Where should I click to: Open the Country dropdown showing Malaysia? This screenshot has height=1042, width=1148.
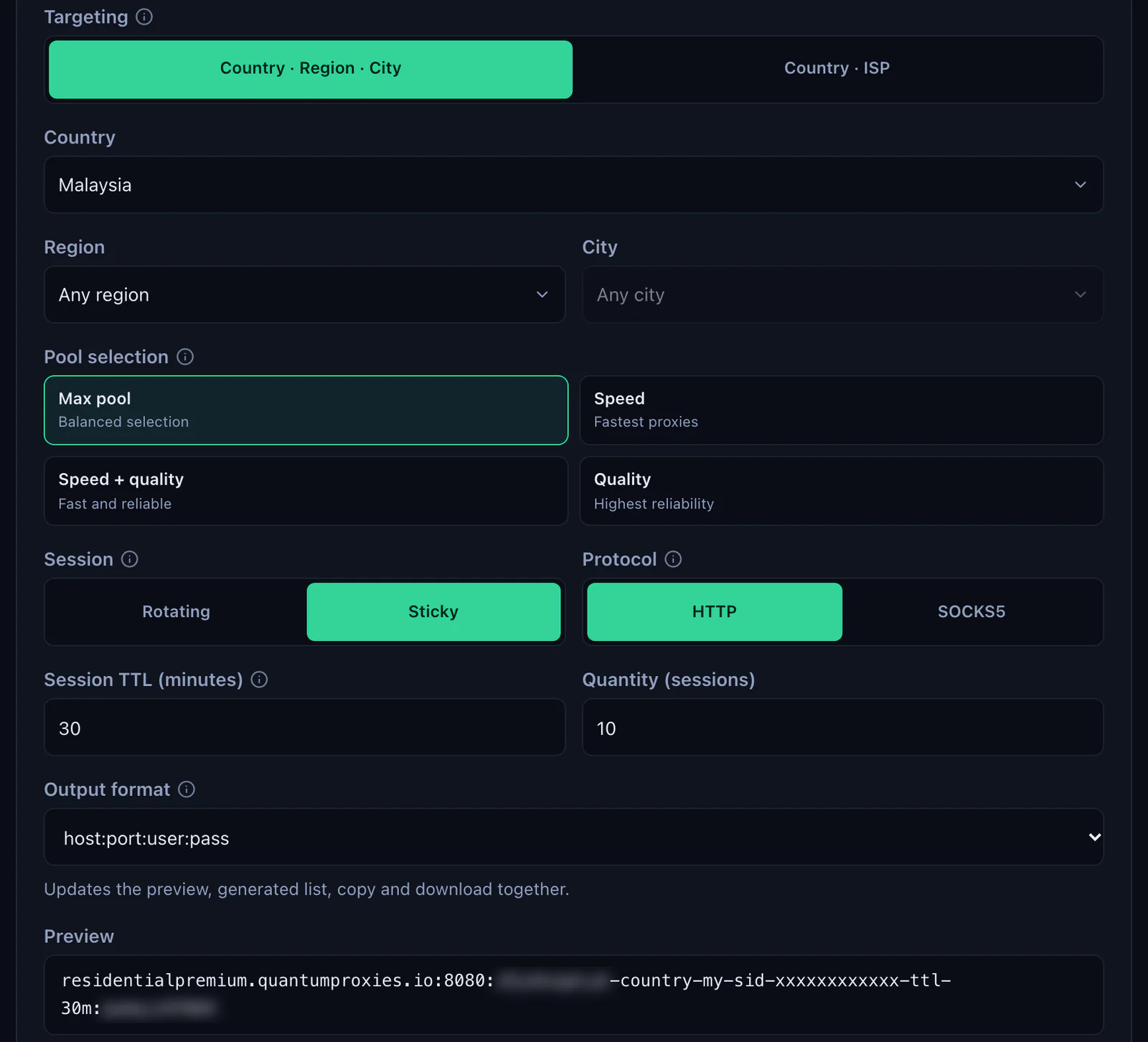[x=573, y=184]
